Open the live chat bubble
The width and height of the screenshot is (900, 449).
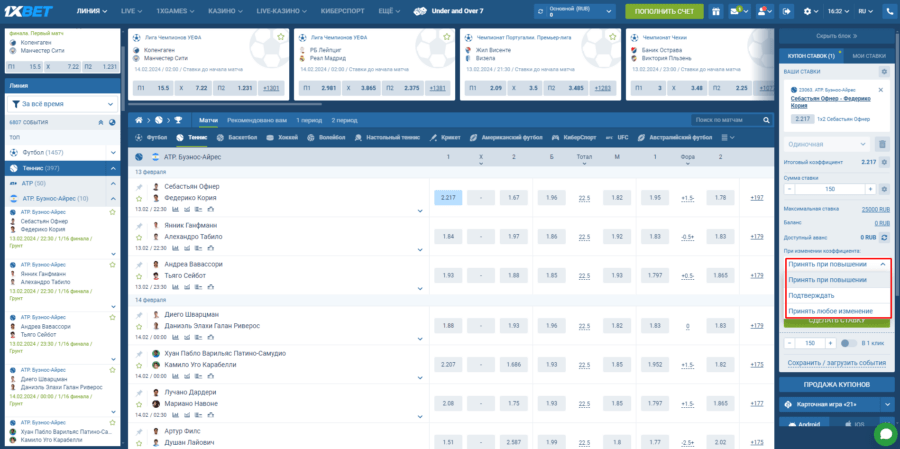(884, 433)
